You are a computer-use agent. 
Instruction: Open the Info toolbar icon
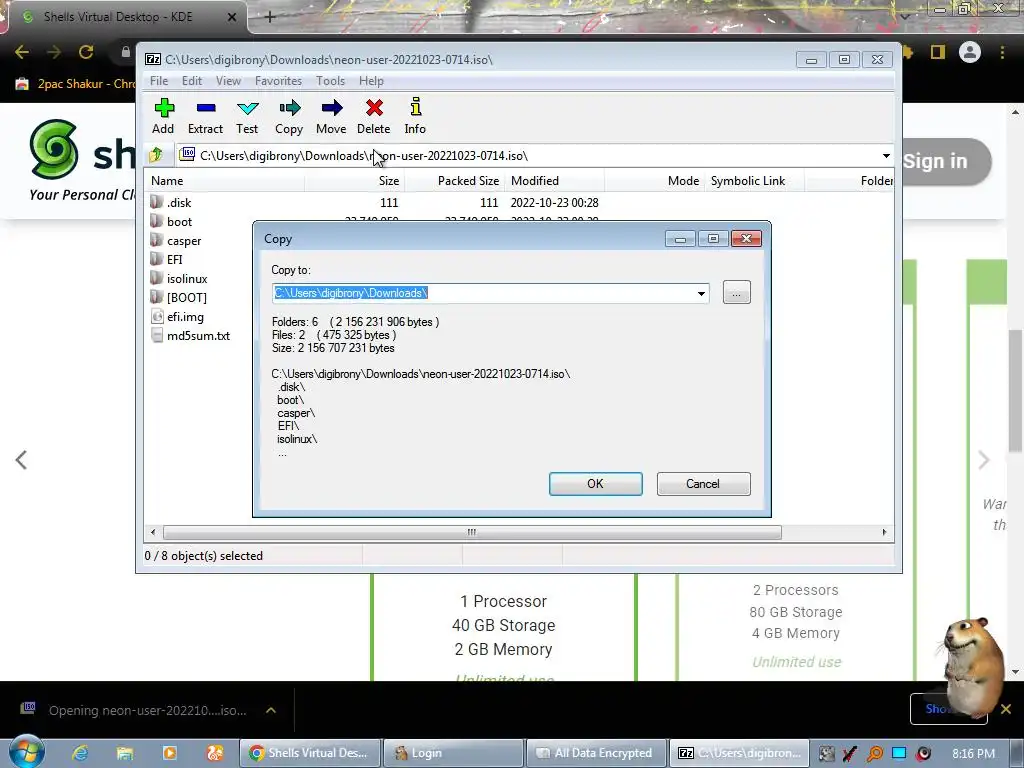(x=415, y=116)
